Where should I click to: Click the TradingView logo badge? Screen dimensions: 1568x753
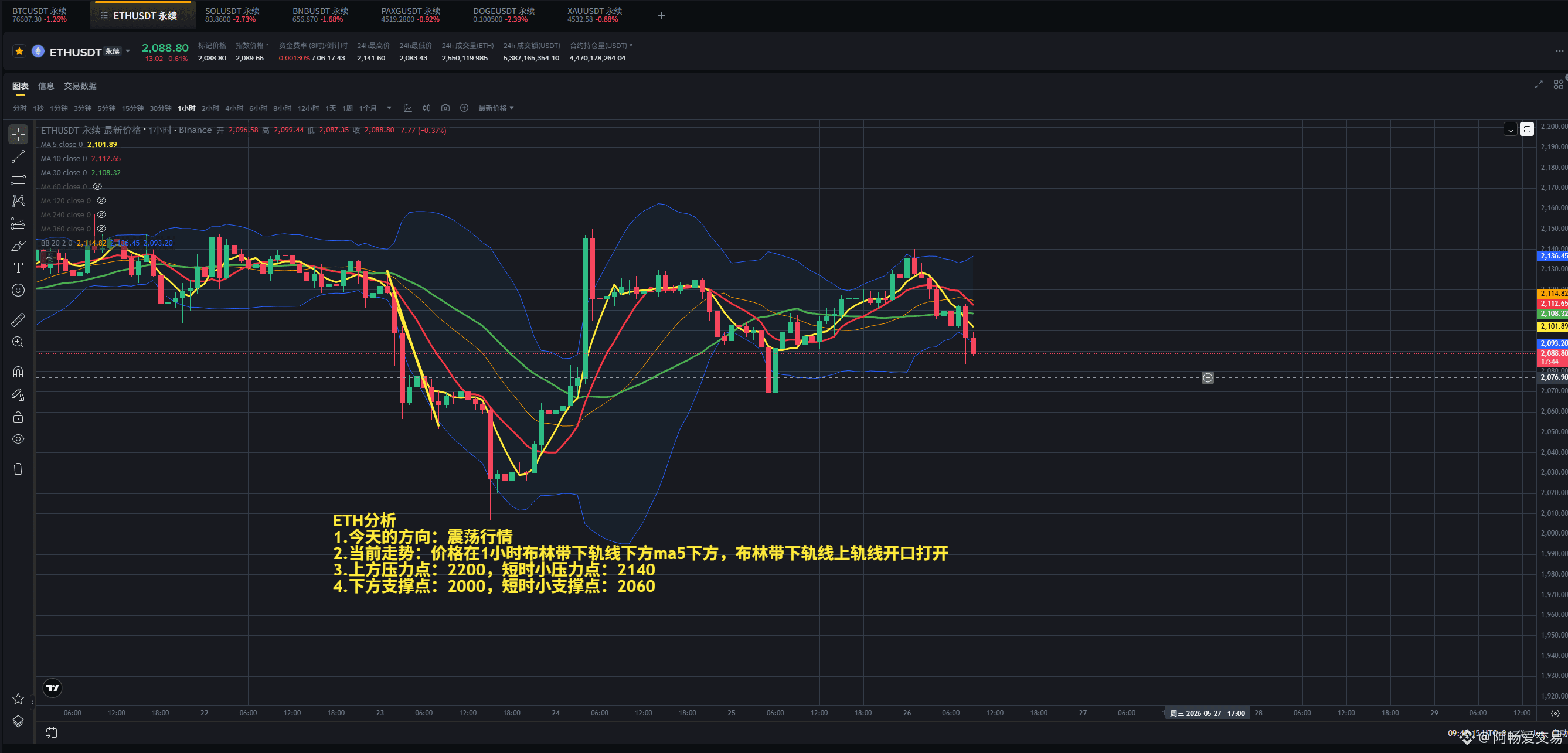tap(53, 688)
